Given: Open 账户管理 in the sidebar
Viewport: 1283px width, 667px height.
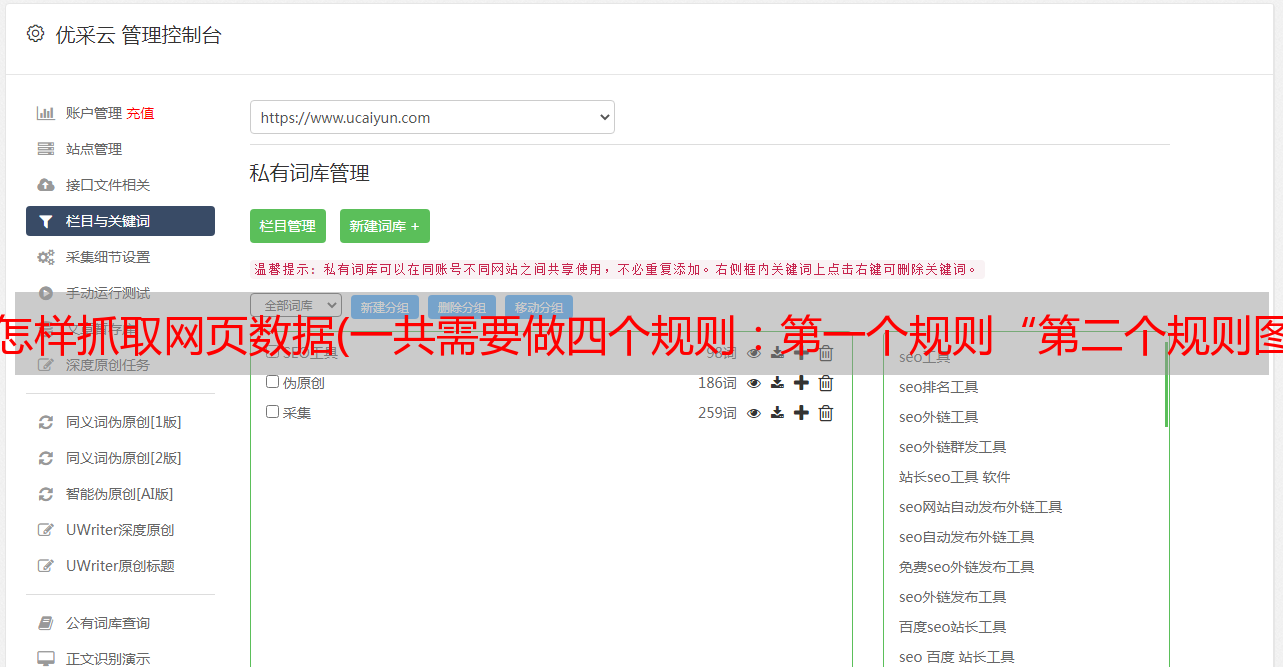Looking at the screenshot, I should (94, 113).
